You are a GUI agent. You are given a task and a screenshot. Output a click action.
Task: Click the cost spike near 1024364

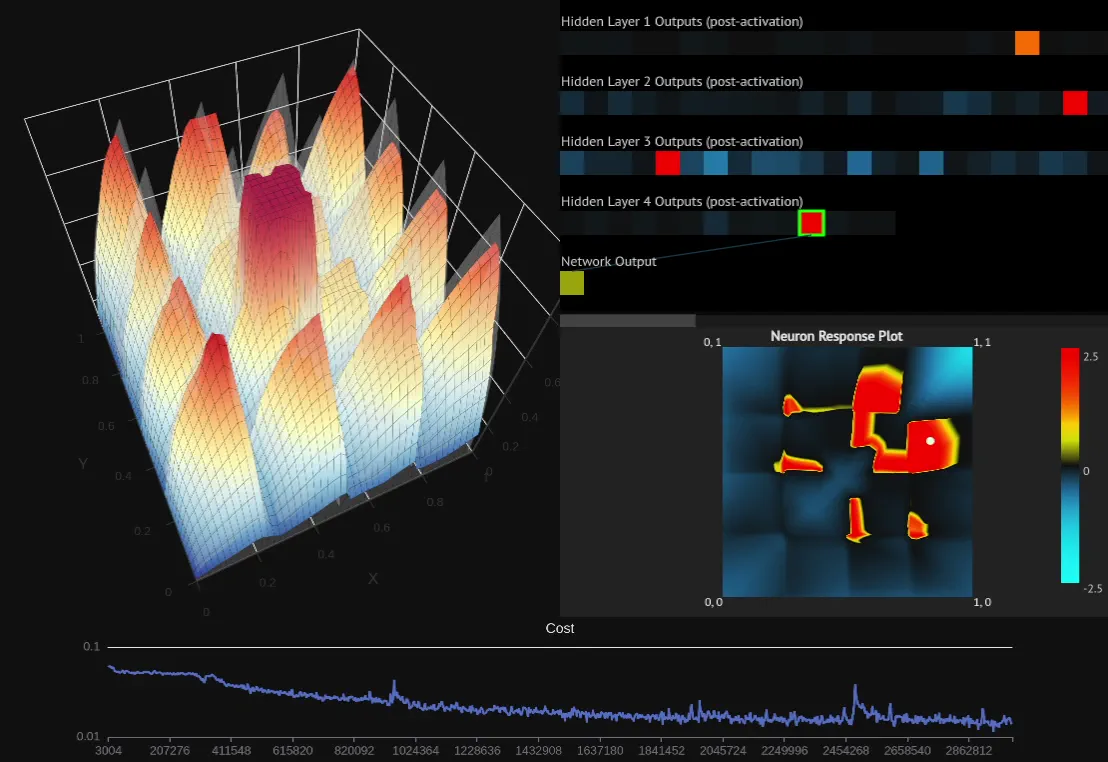(394, 689)
